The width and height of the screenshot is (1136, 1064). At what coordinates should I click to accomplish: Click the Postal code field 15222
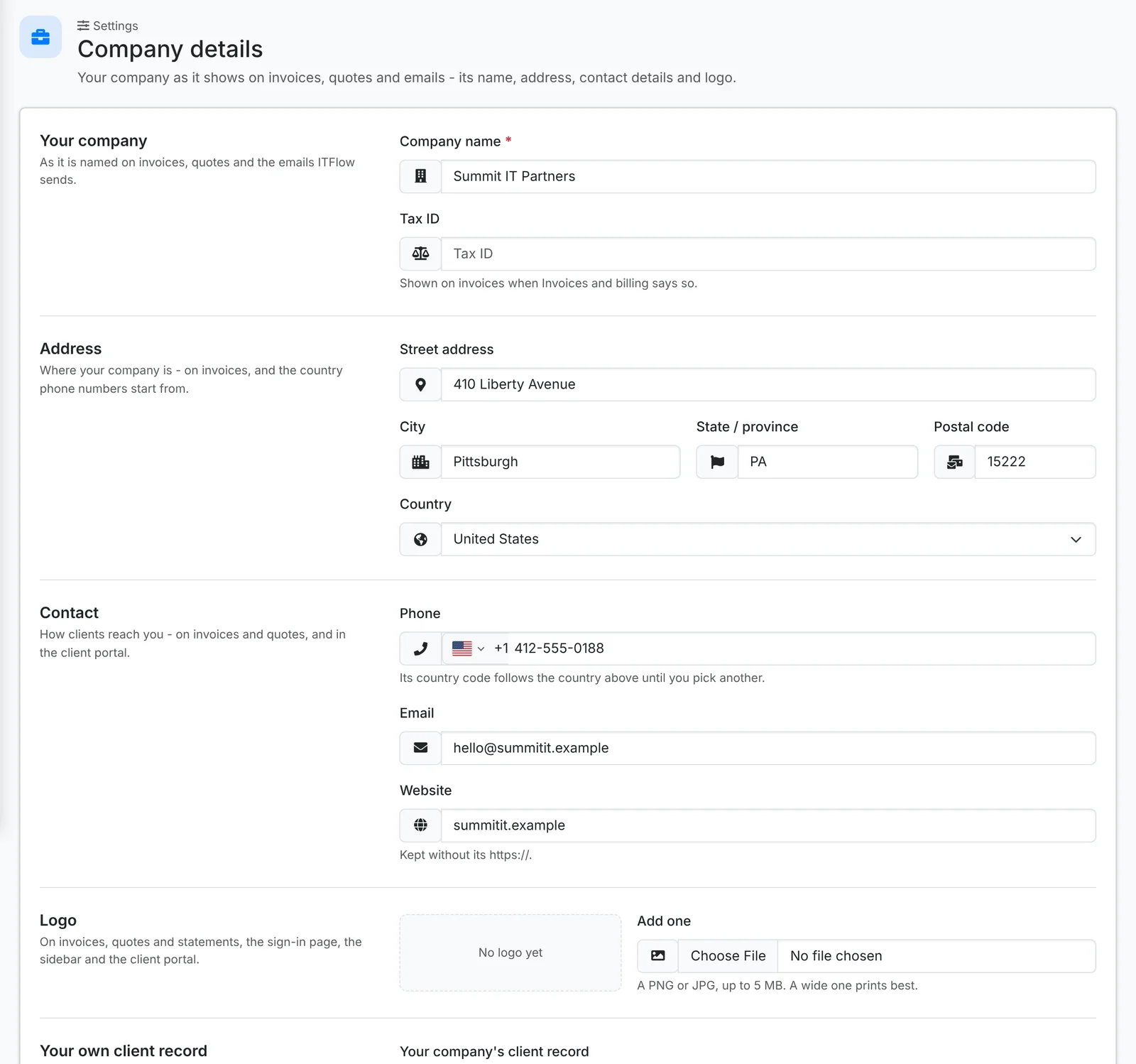point(1035,462)
